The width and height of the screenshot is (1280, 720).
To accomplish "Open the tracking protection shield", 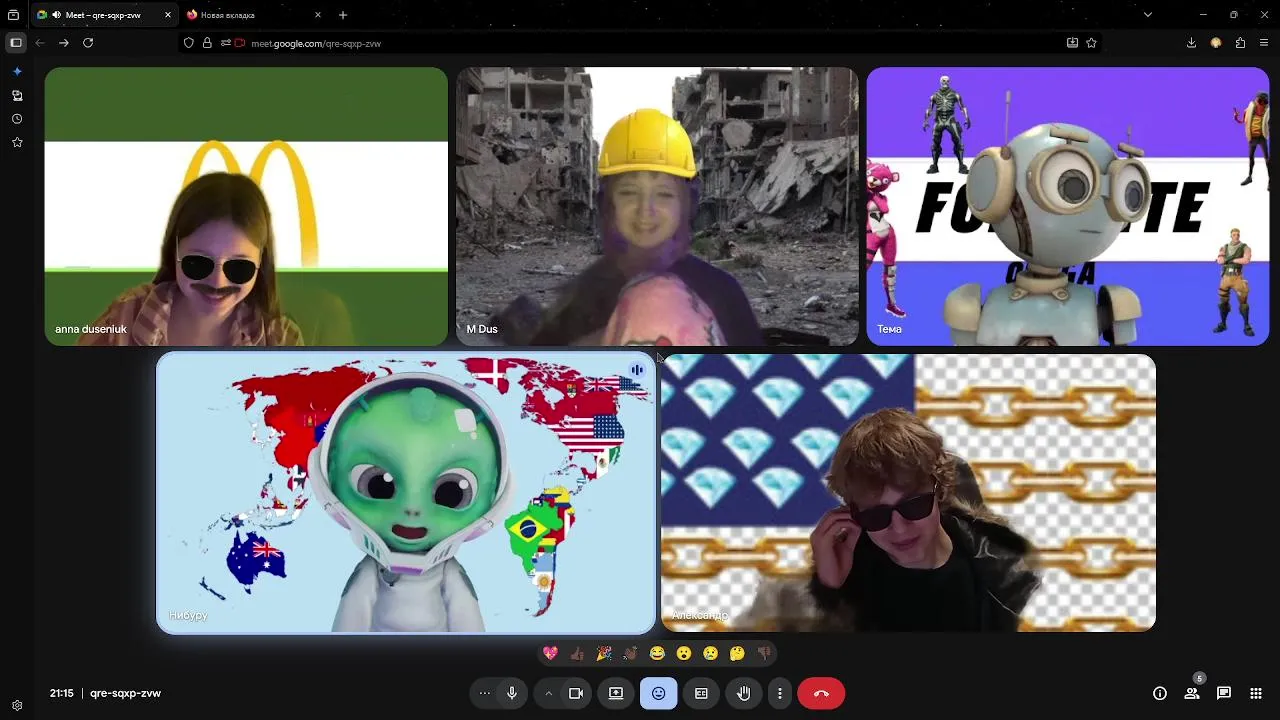I will [x=189, y=43].
